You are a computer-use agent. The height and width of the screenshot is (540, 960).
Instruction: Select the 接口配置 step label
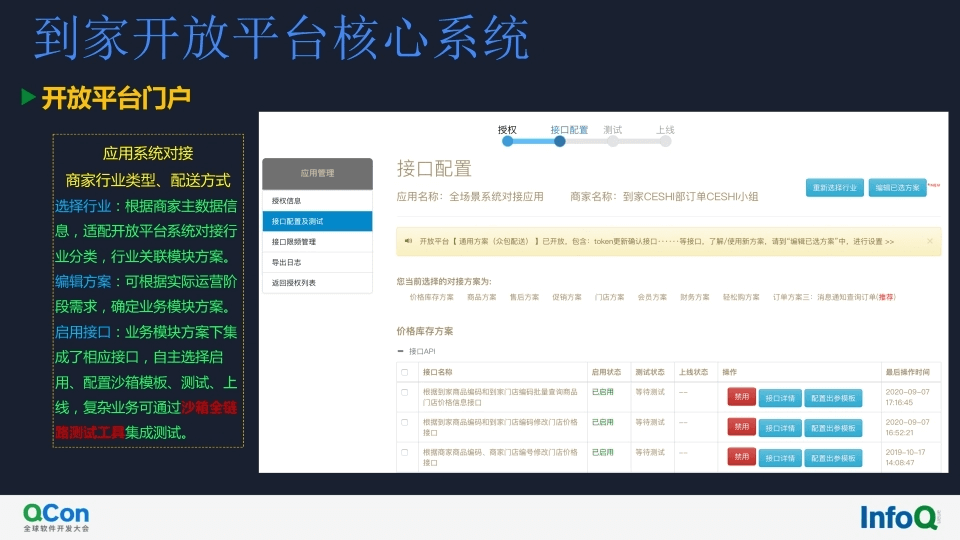[x=569, y=130]
